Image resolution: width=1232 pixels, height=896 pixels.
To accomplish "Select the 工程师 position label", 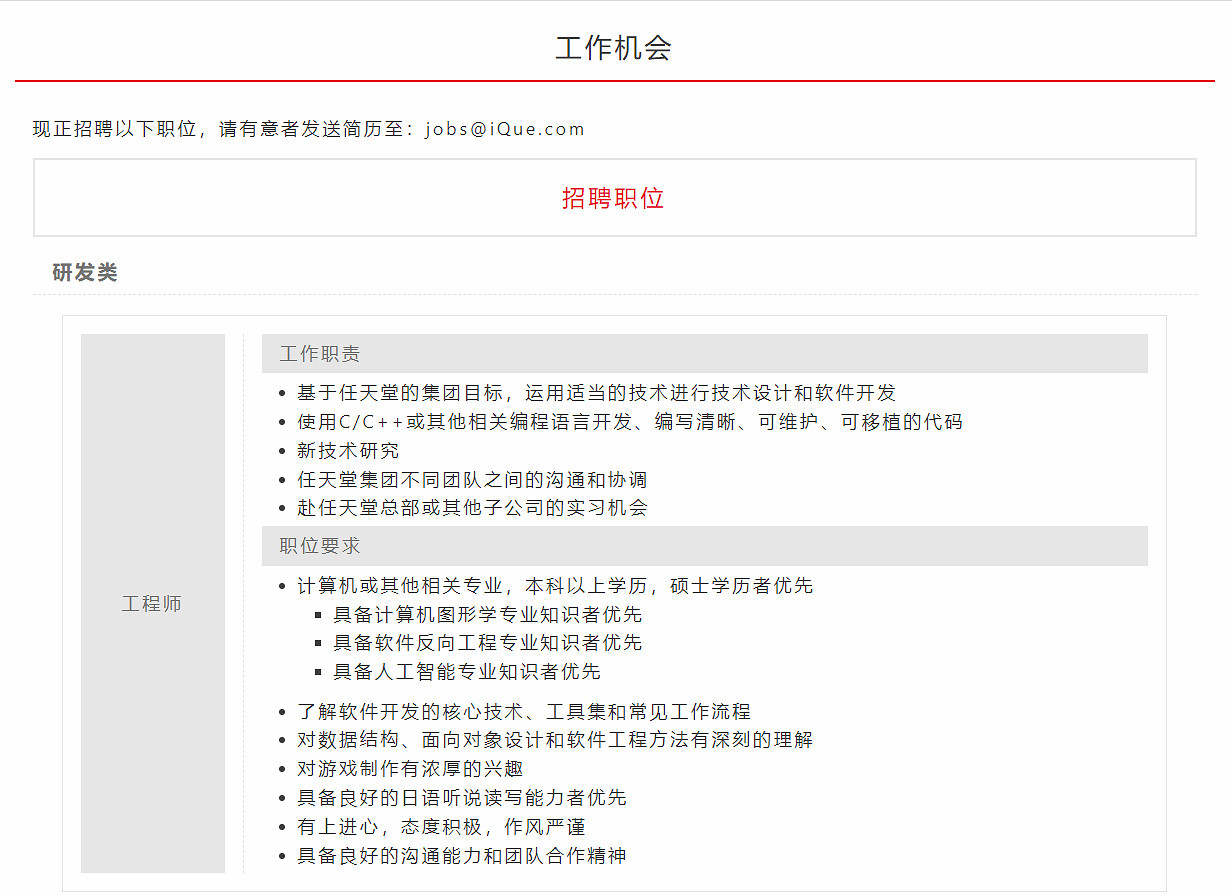I will tap(152, 603).
